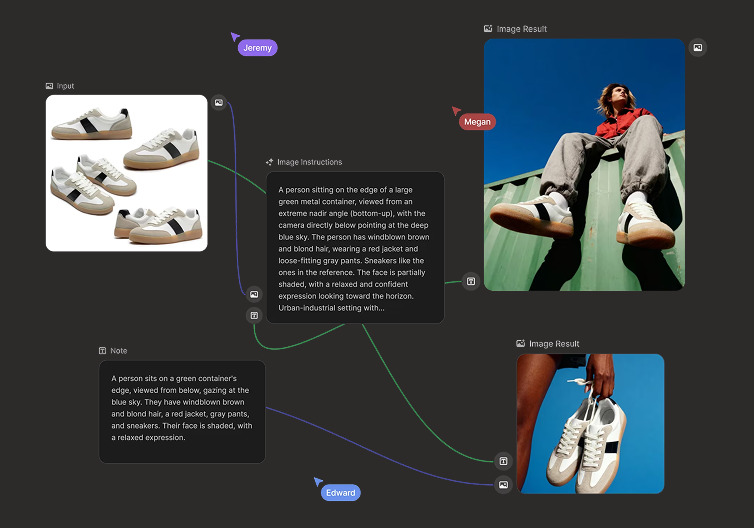Viewport: 754px width, 528px height.
Task: Click the top 'Image Result' title text
Action: (x=522, y=29)
